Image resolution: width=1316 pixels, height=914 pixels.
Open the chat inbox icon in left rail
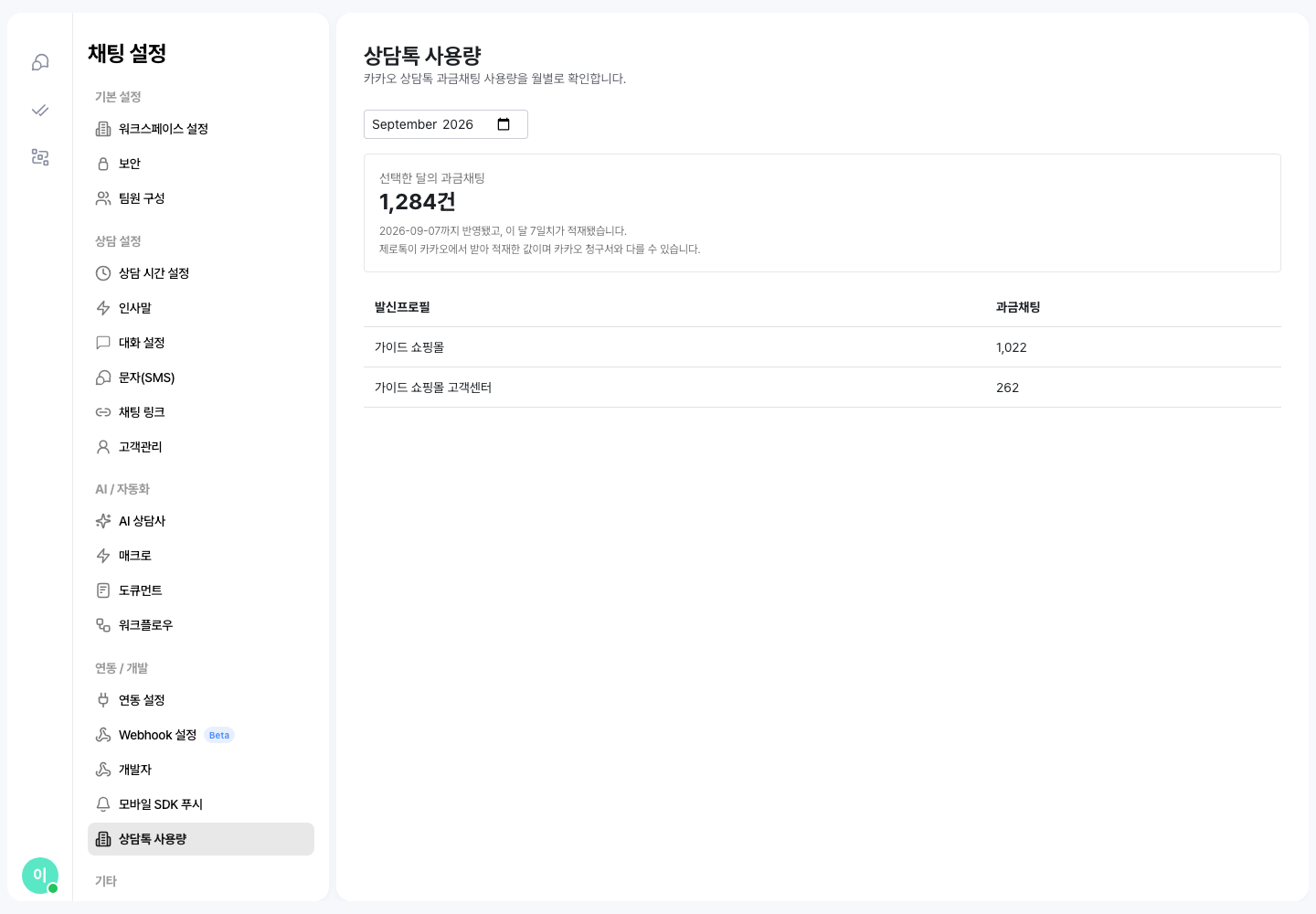(40, 62)
